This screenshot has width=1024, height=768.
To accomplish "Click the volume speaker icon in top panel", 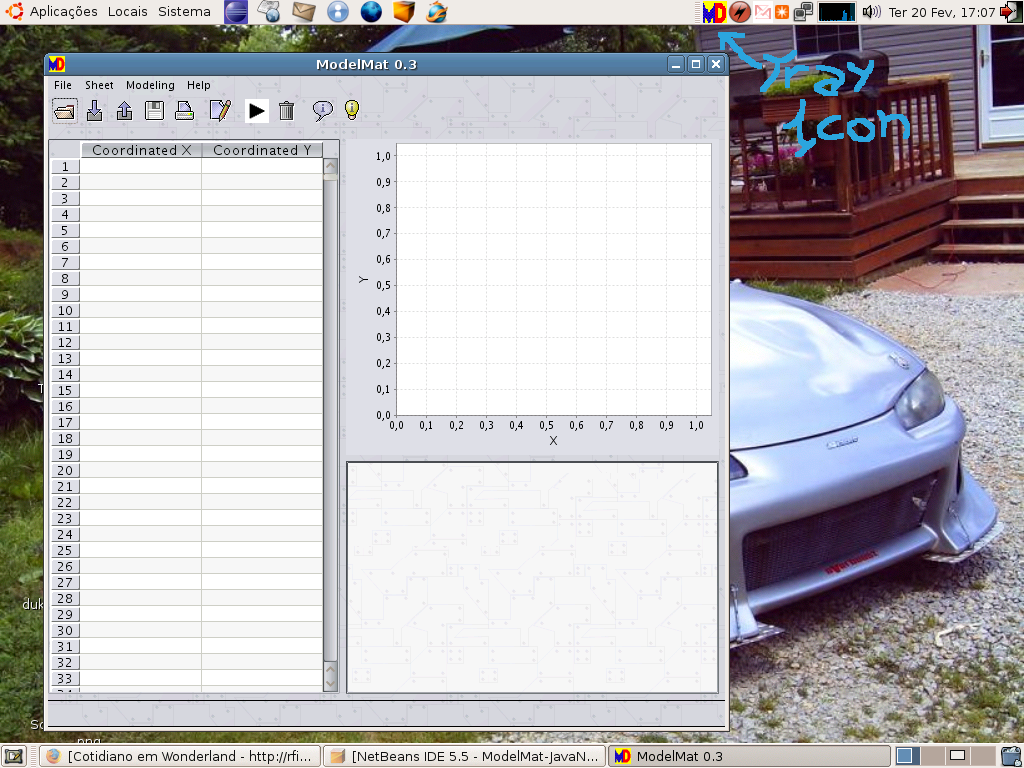I will coord(871,12).
